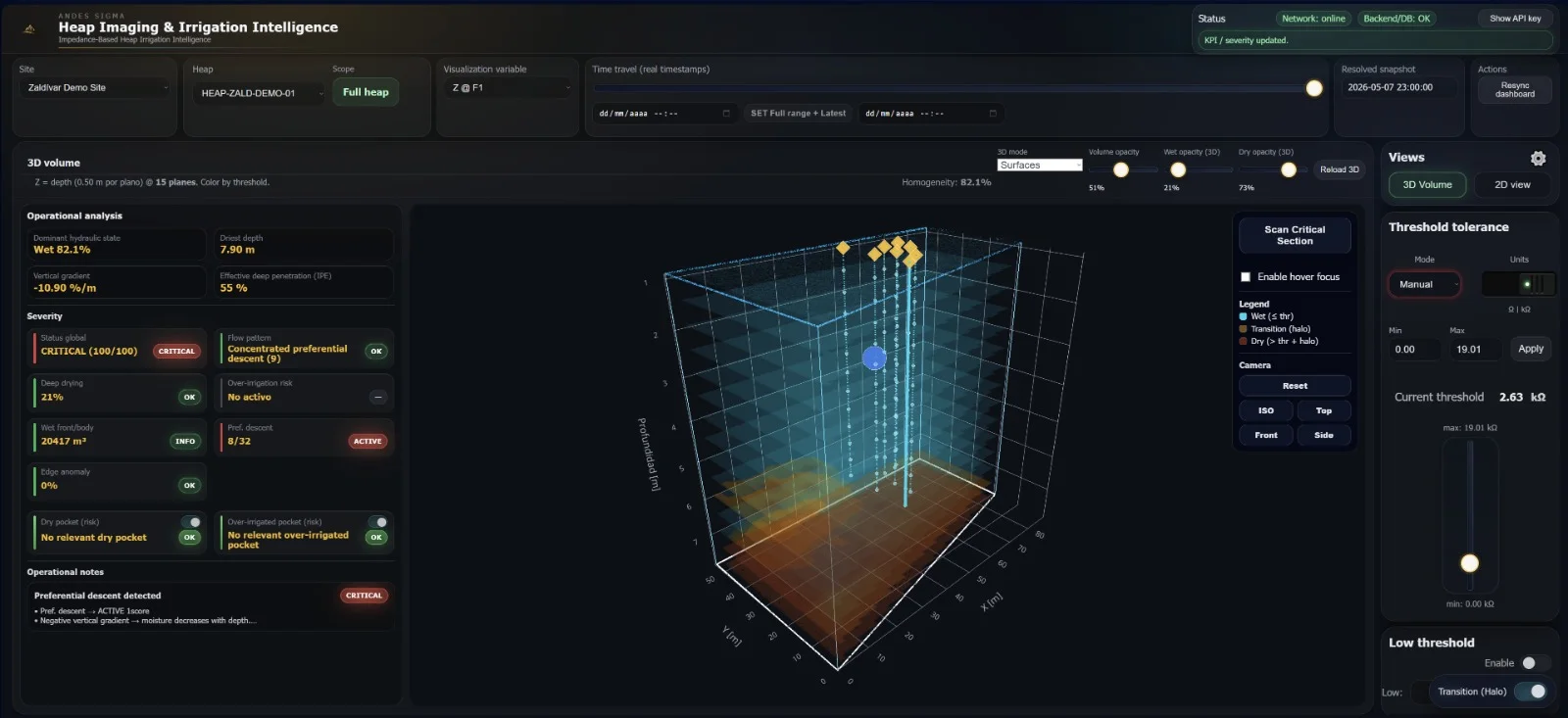The width and height of the screenshot is (1568, 718).
Task: Click SET Full range + Latest
Action: [798, 114]
